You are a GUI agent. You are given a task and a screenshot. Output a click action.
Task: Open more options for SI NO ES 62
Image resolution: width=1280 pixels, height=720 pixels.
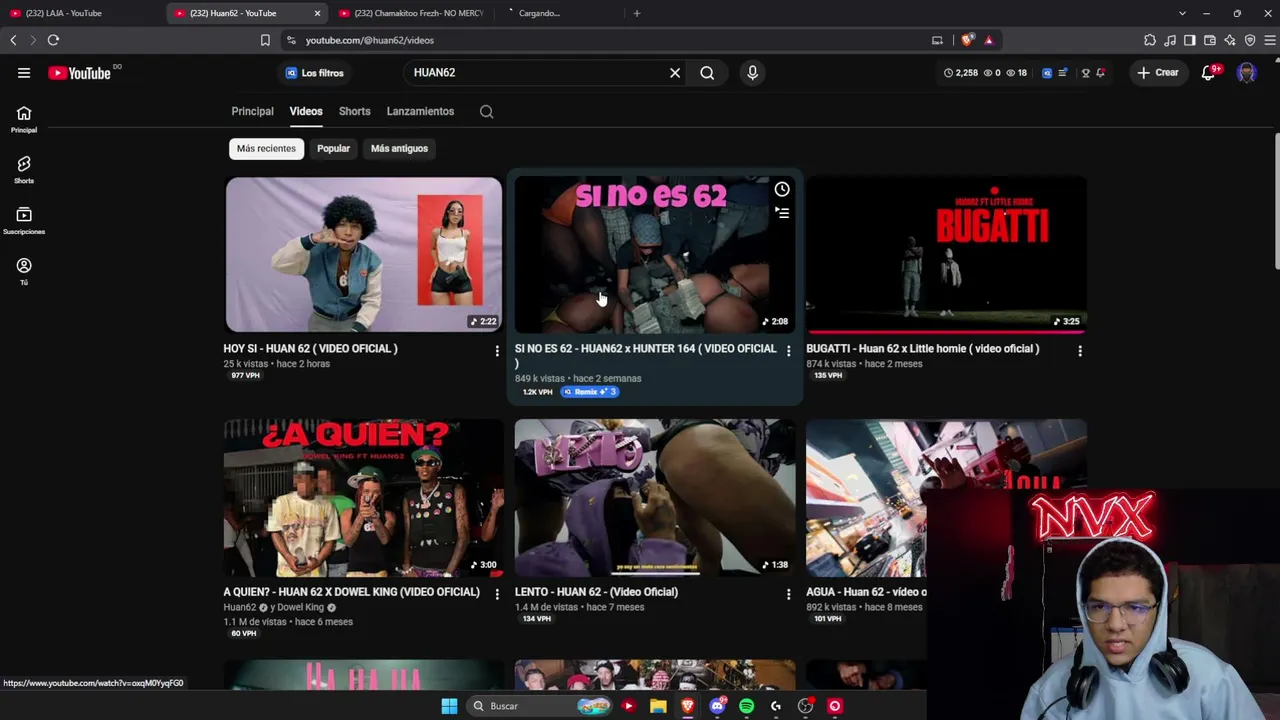[788, 350]
